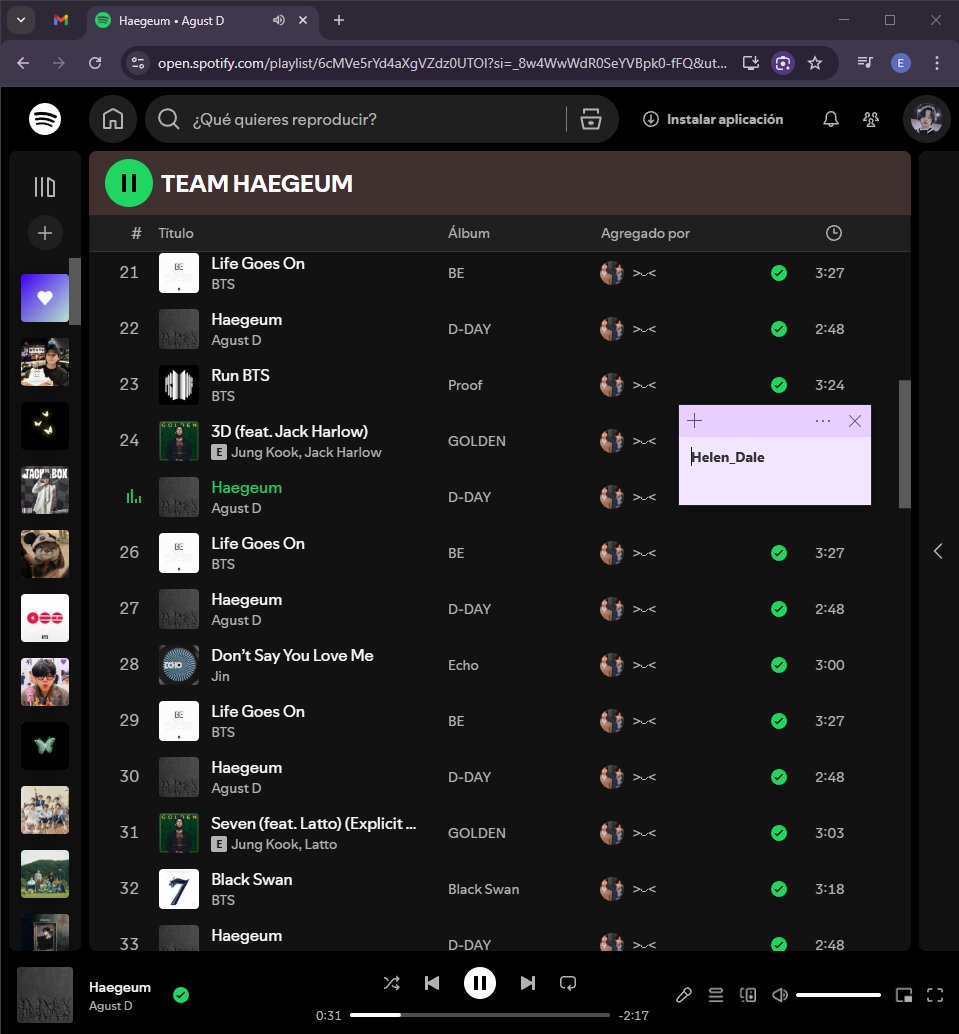The image size is (959, 1034).
Task: Collapse Your Library icon in sidebar
Action: [45, 187]
